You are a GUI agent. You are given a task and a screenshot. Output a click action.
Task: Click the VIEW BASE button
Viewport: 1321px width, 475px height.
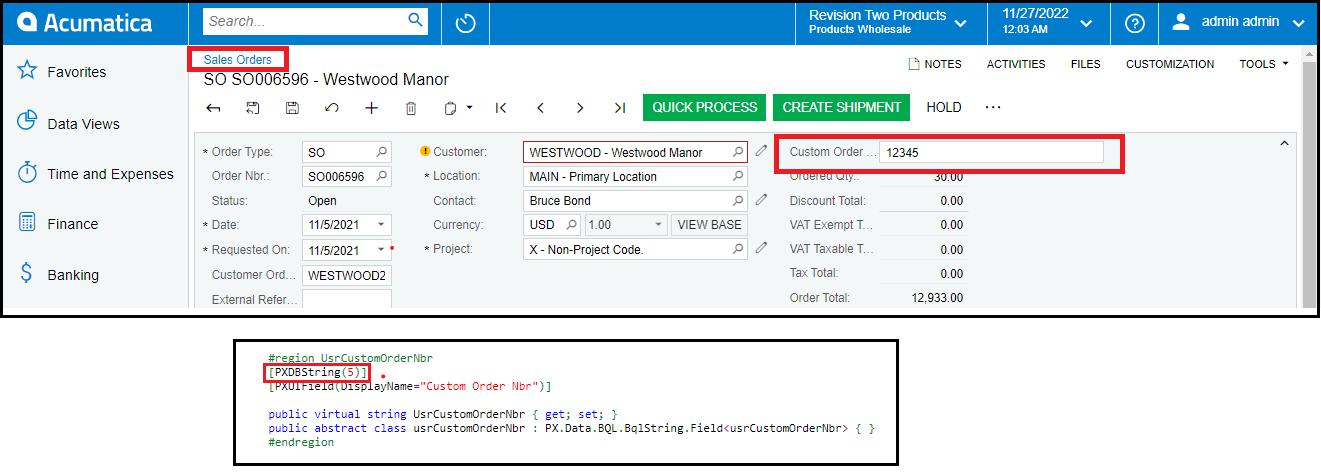709,225
